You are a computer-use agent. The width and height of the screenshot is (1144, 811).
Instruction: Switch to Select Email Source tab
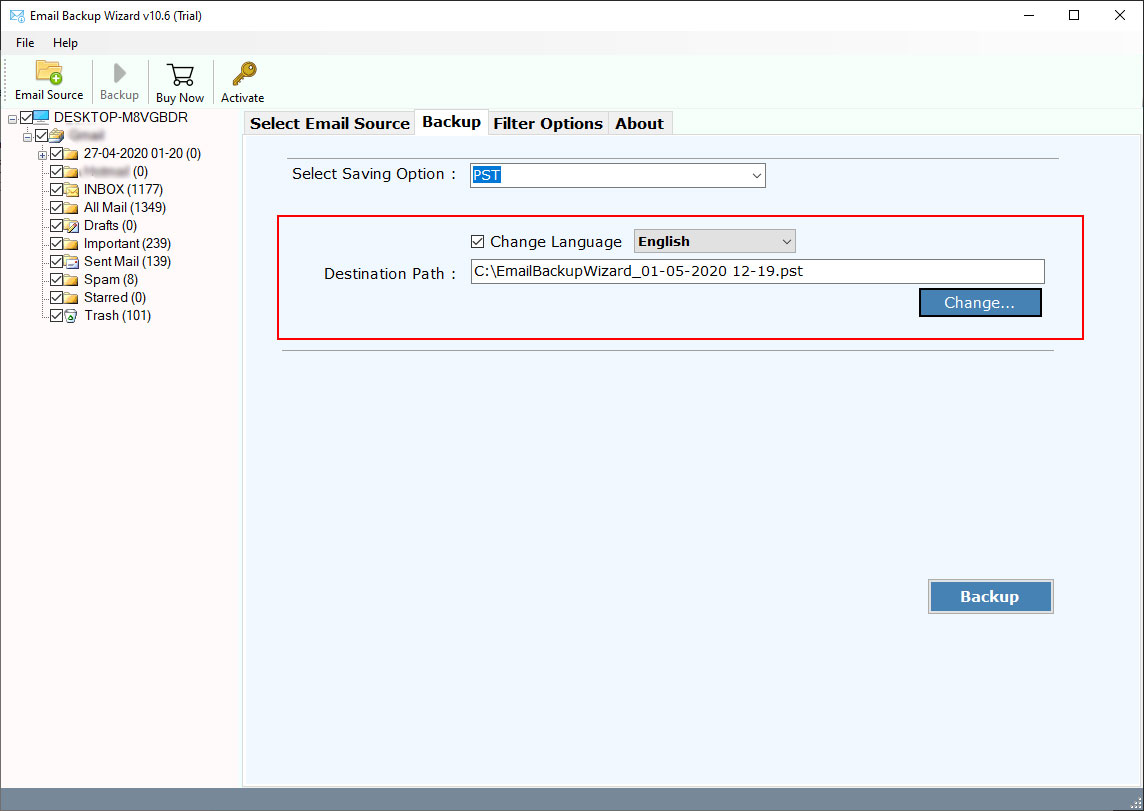[x=330, y=123]
